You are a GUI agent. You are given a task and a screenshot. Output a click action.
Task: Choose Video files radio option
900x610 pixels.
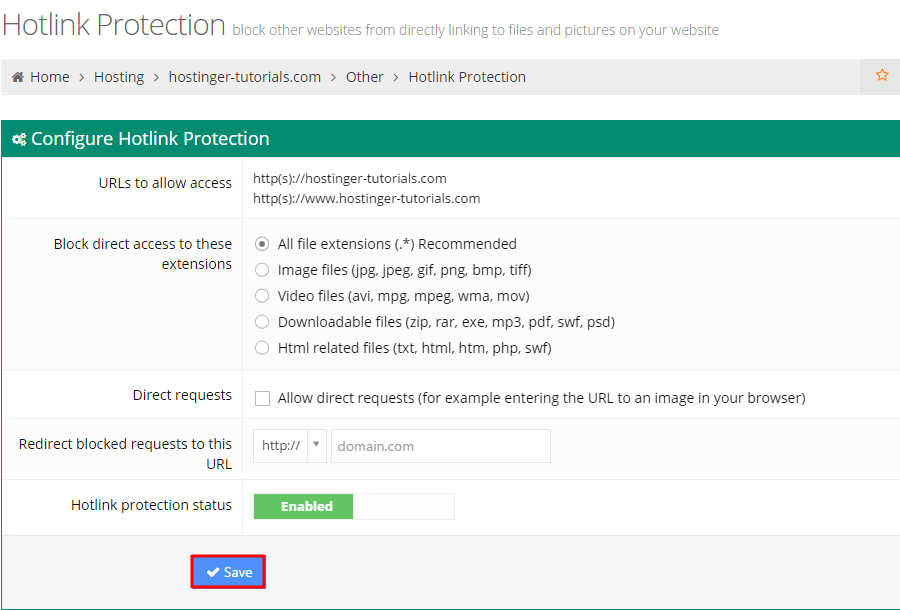262,296
